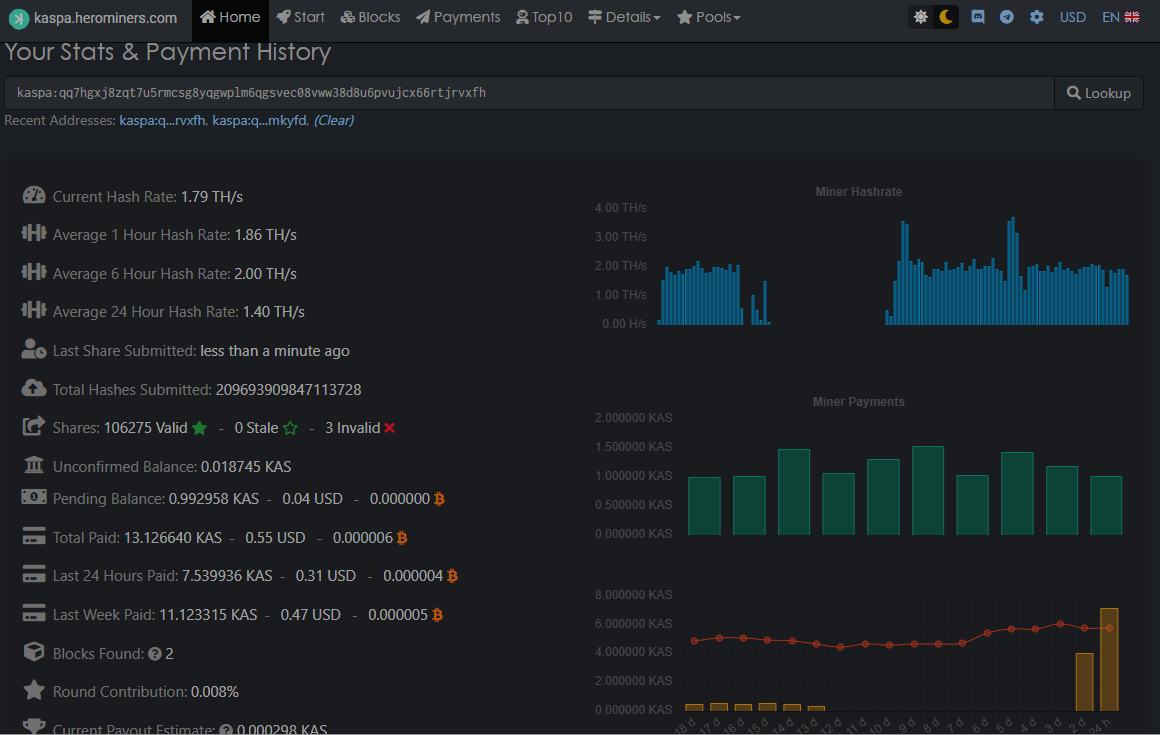Click the Round Contribution star icon
The width and height of the screenshot is (1160, 735).
click(33, 690)
